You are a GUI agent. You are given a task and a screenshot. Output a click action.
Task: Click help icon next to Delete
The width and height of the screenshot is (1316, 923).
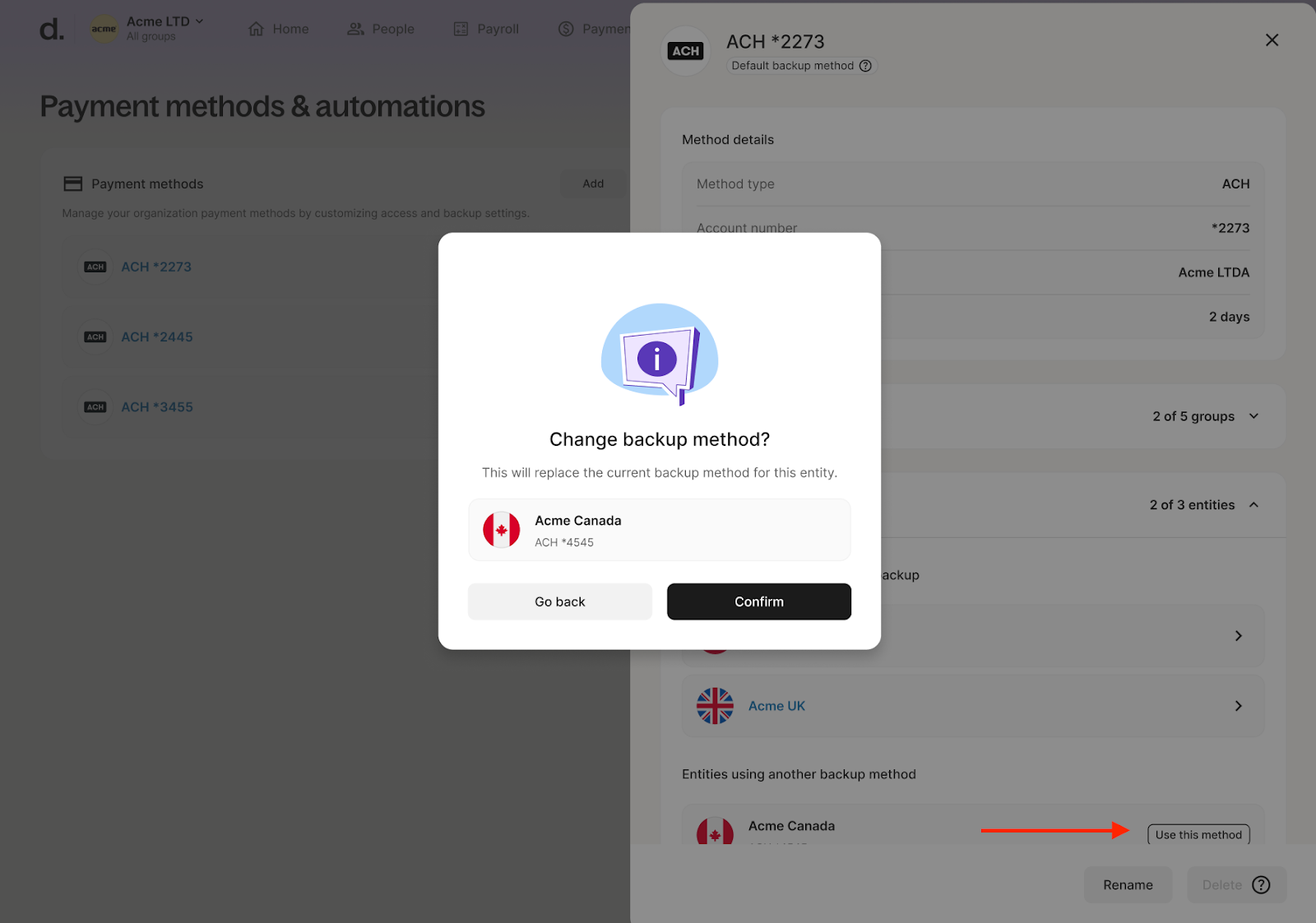coord(1261,885)
